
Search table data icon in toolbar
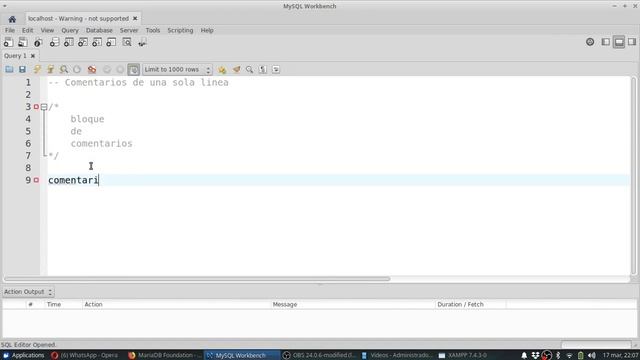[x=127, y=42]
